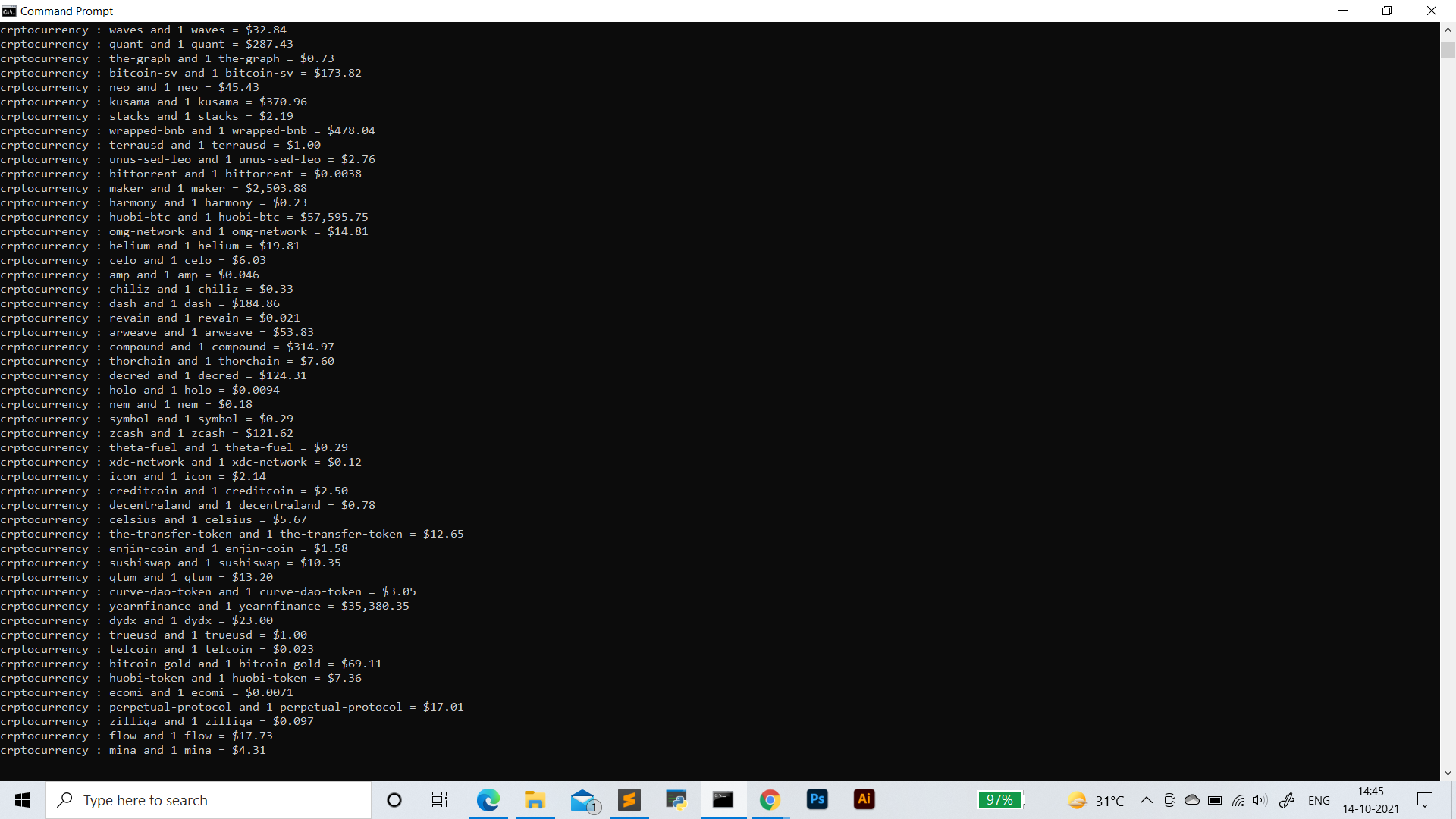Click the 'bitcoin-gold = $69.11' line
The height and width of the screenshot is (819, 1456).
(191, 664)
